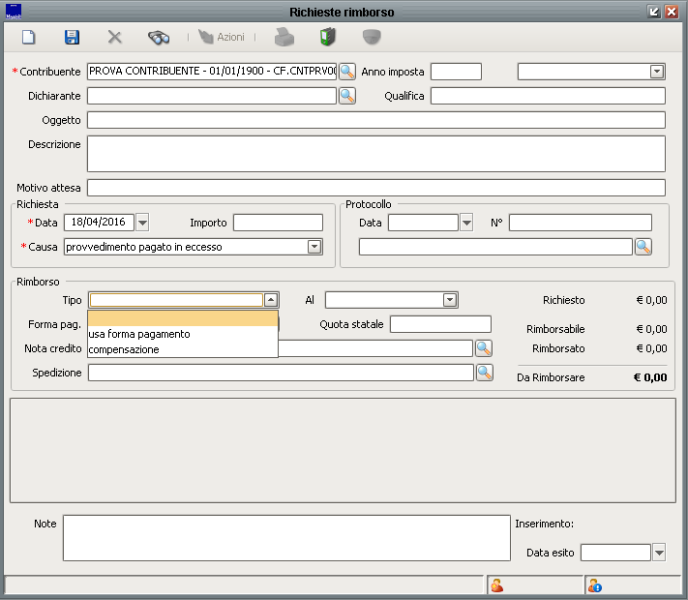Search Contribuente with the magnifier icon

(347, 72)
